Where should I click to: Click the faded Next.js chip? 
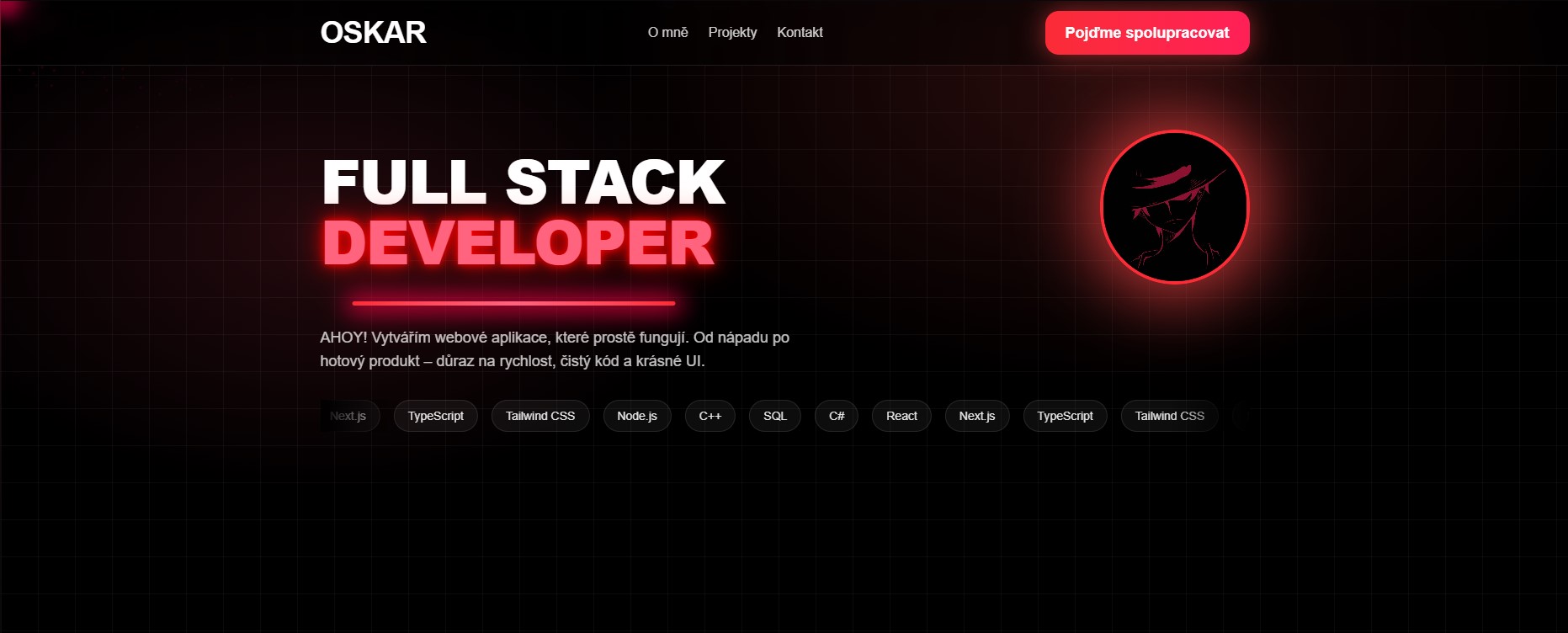click(348, 416)
